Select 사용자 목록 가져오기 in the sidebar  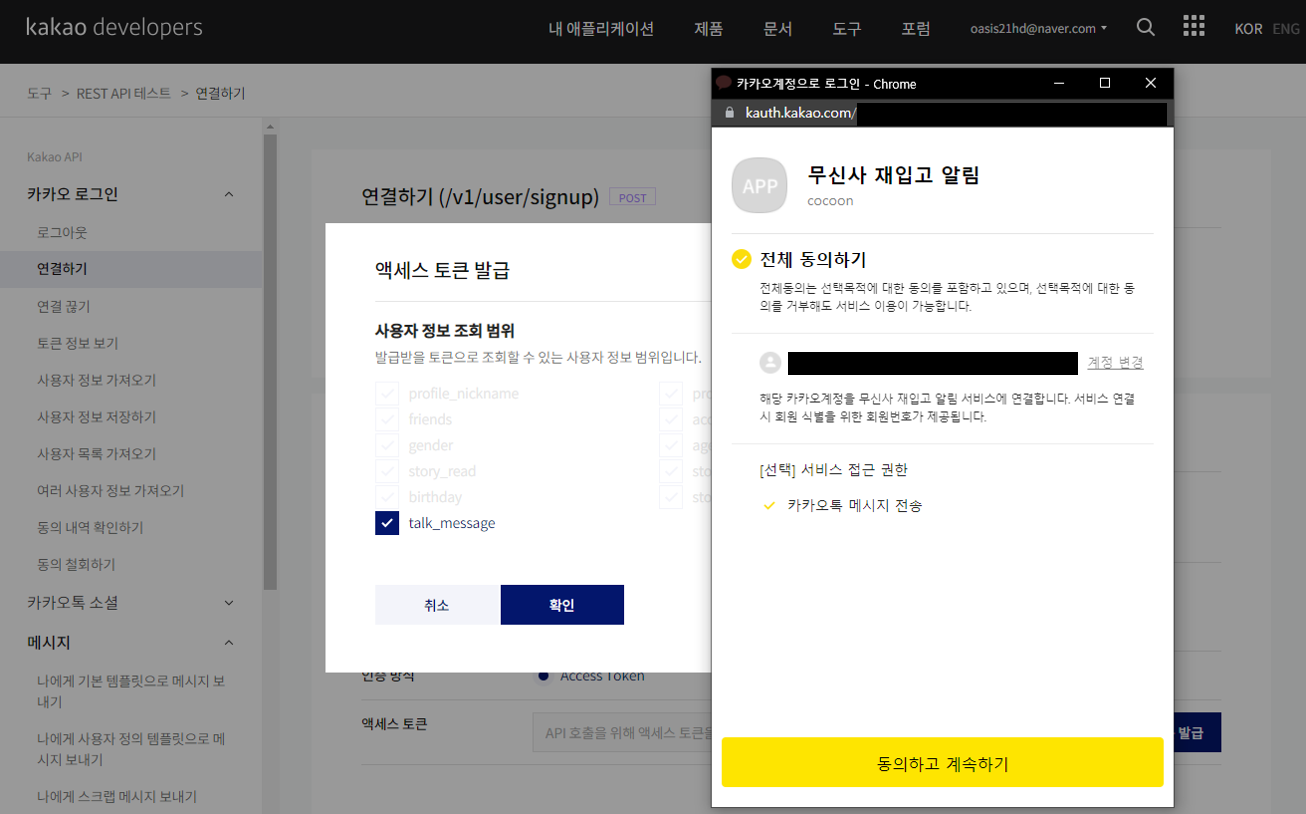(96, 453)
